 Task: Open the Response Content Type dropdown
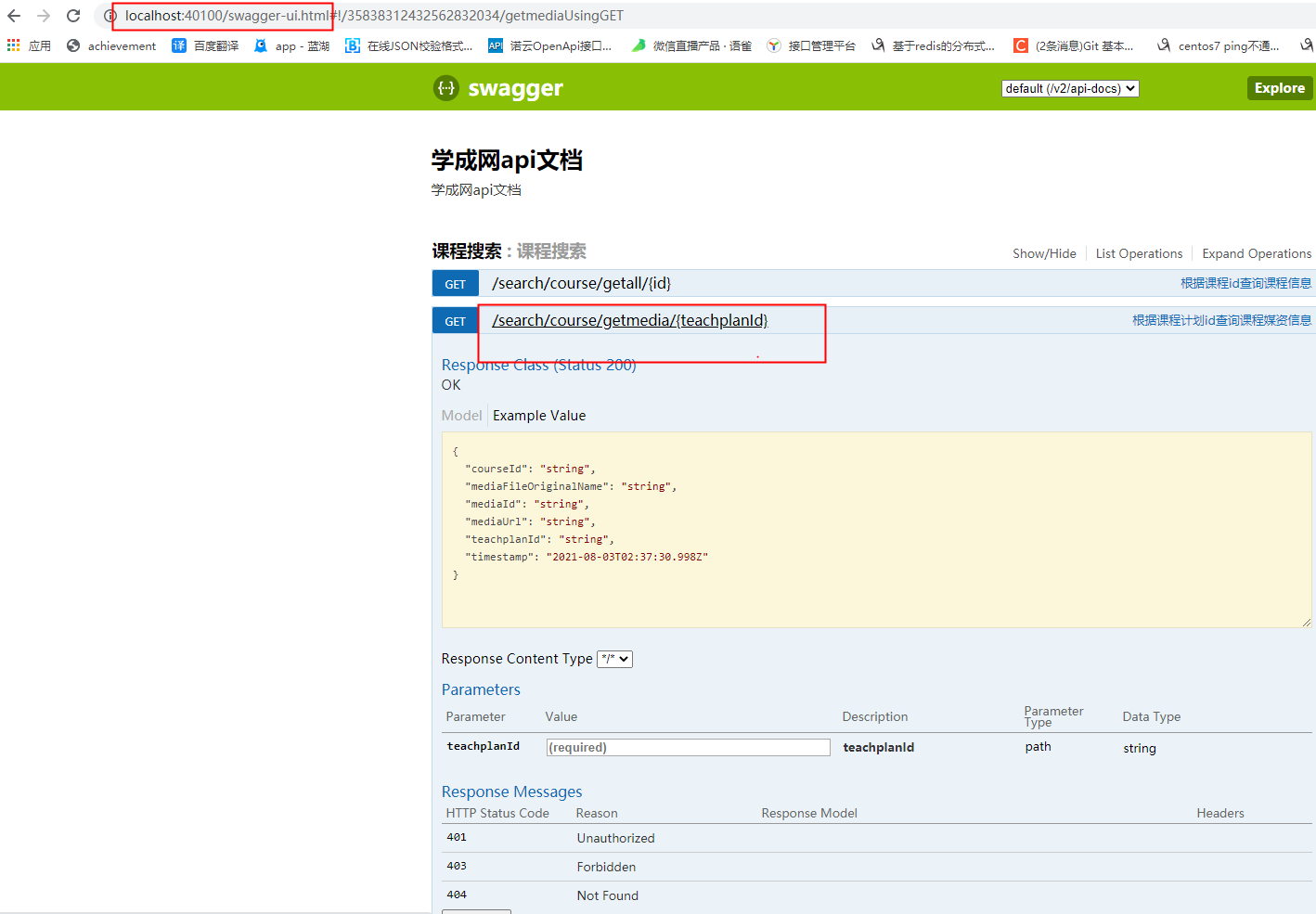point(614,659)
